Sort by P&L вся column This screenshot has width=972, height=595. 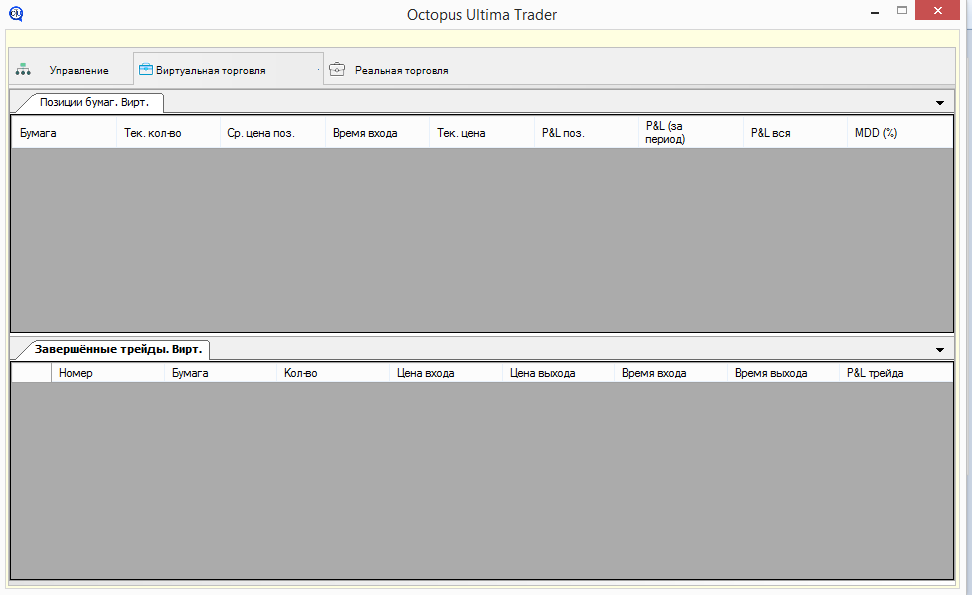pos(795,133)
